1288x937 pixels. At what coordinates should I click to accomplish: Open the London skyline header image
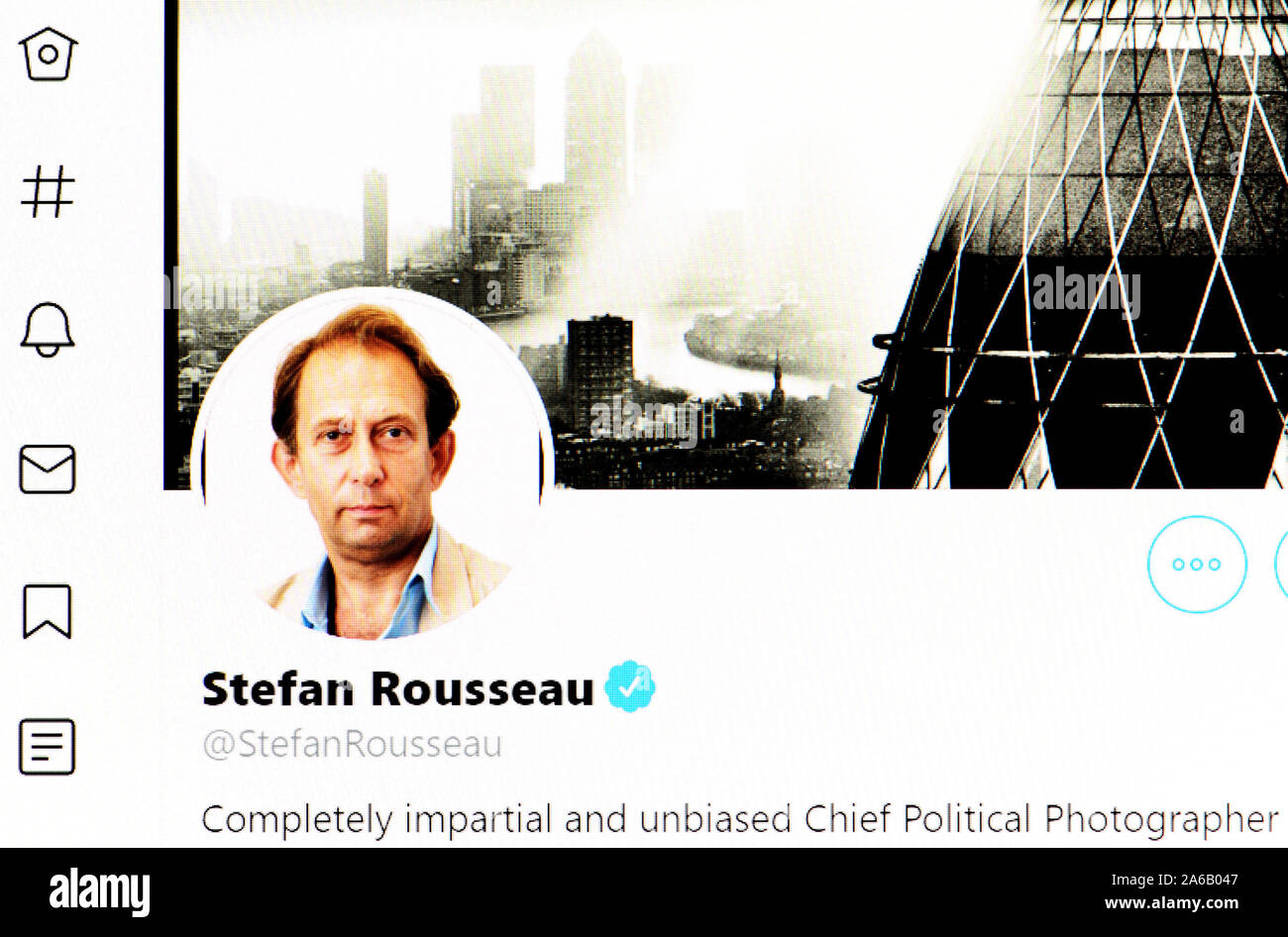tap(725, 244)
